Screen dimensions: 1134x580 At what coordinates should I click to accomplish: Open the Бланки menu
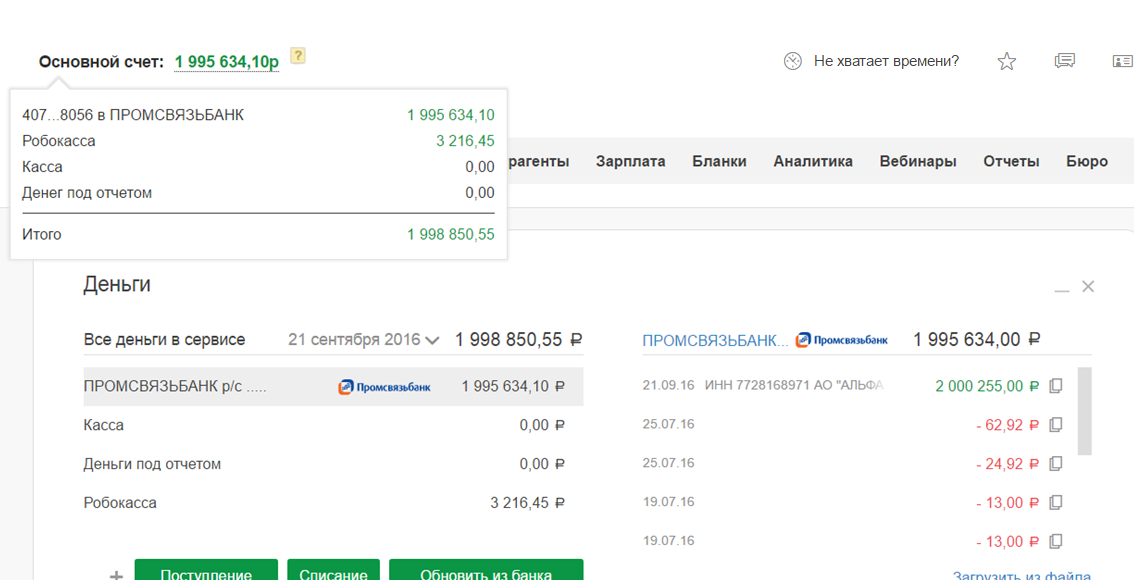coord(719,161)
